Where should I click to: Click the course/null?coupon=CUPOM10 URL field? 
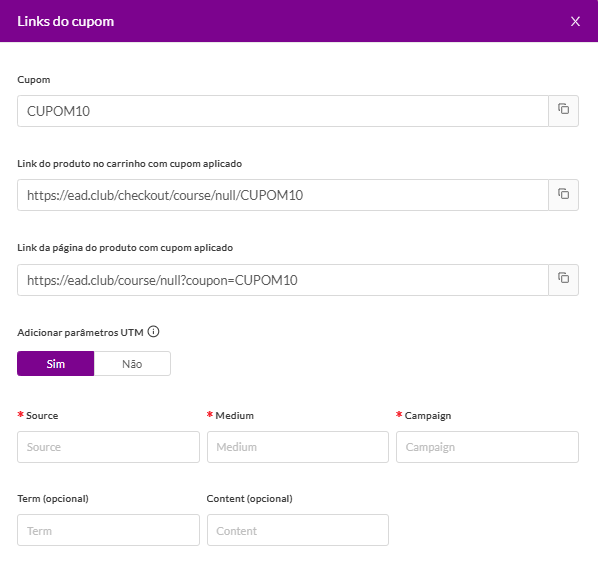coord(283,280)
